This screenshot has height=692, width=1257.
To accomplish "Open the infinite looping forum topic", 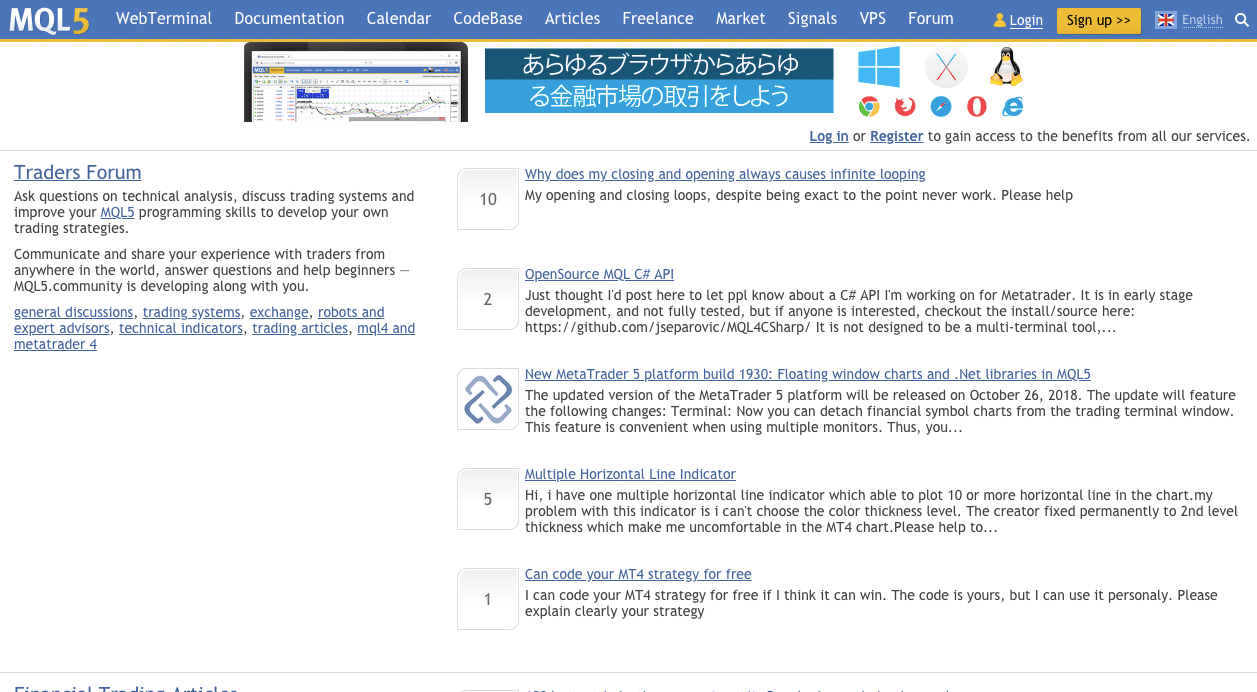I will pyautogui.click(x=725, y=174).
